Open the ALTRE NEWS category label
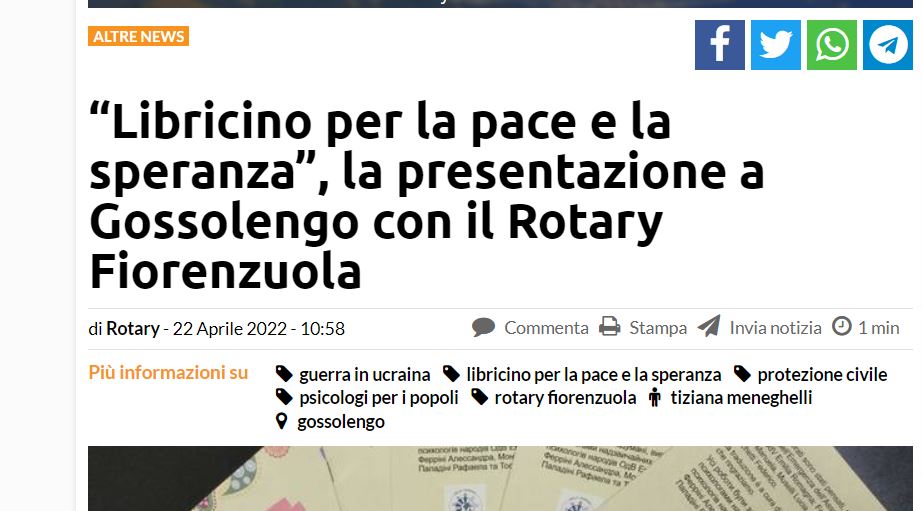The height and width of the screenshot is (511, 922). pos(138,36)
